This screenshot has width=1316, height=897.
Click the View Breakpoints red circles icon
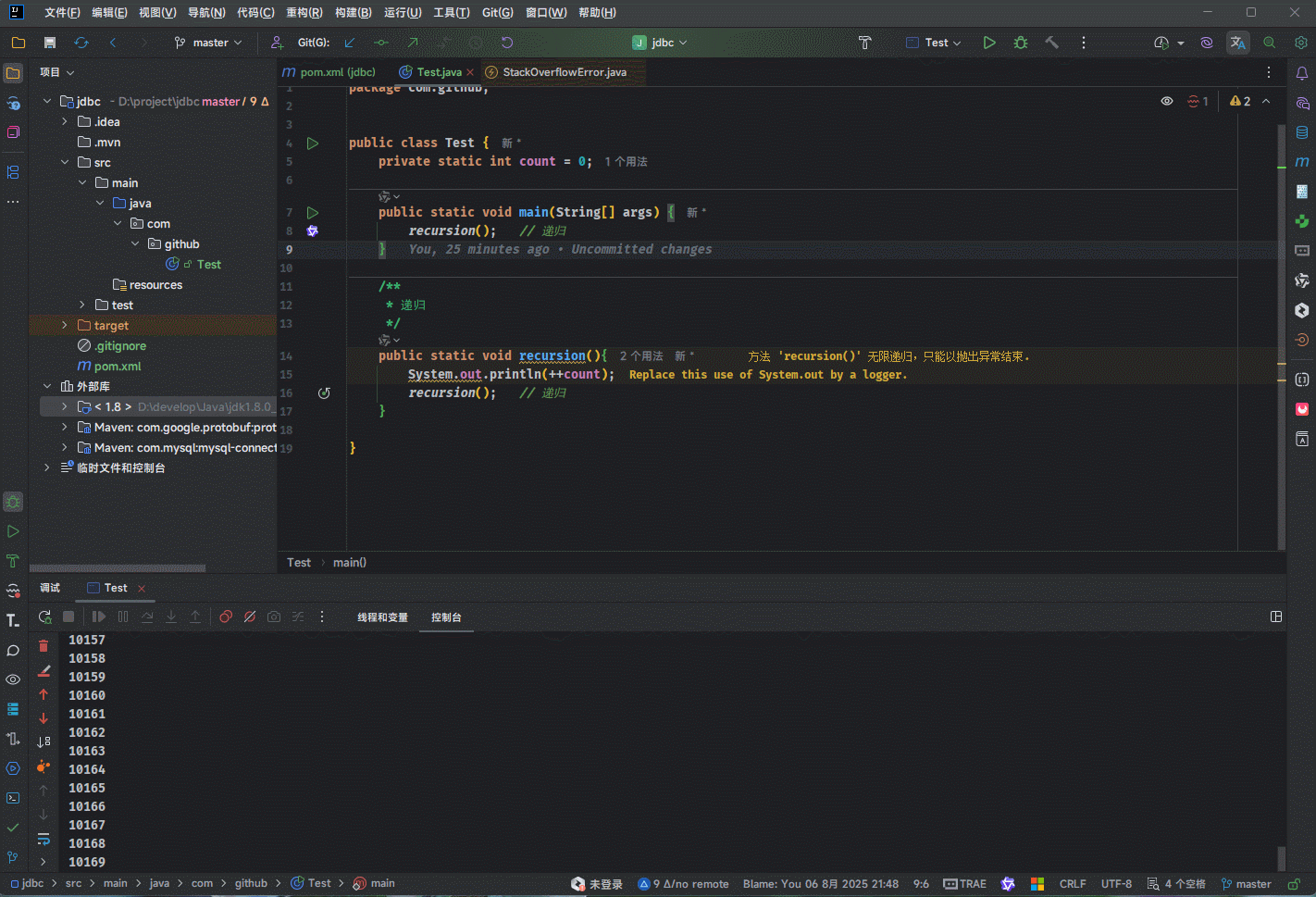(226, 617)
